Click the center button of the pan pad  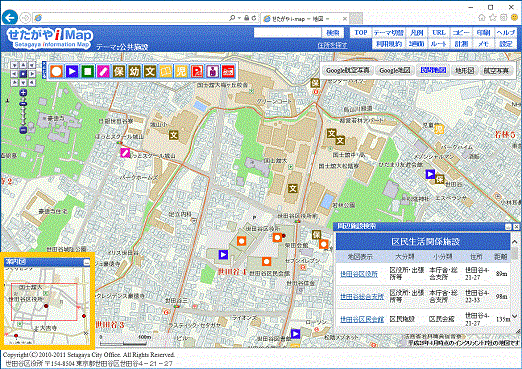point(23,74)
